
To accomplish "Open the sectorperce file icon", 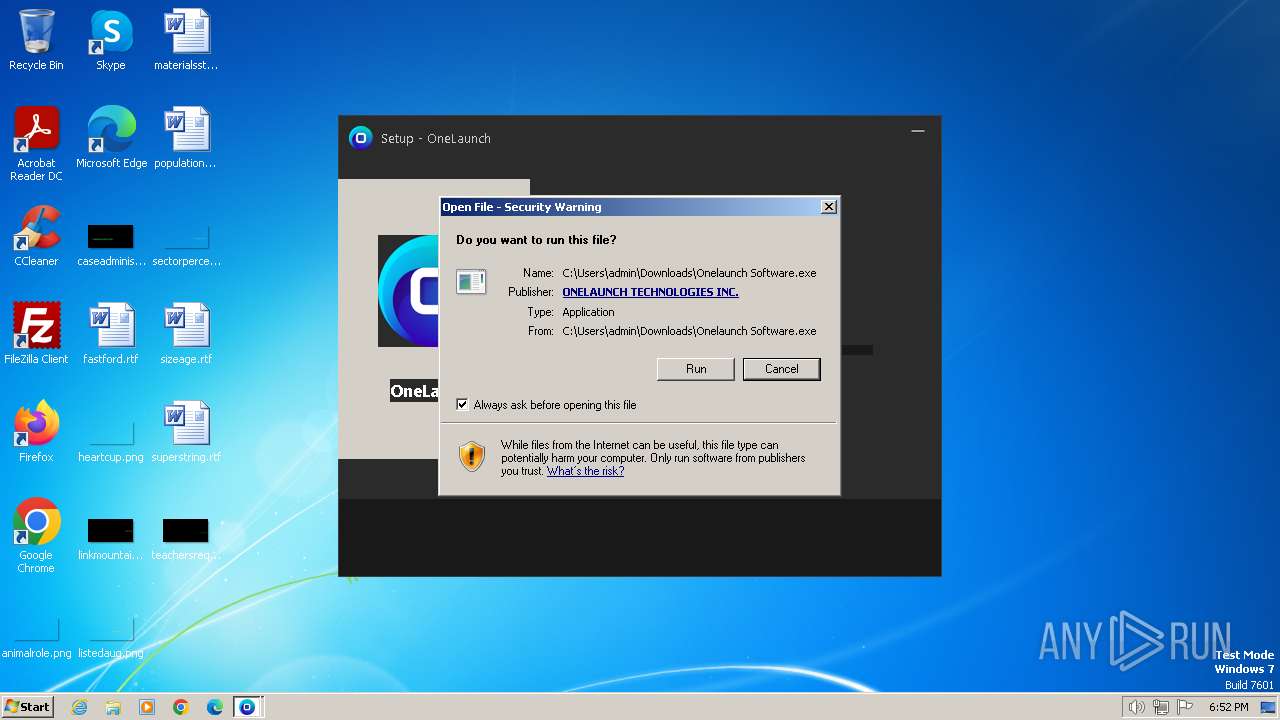I will (x=186, y=245).
